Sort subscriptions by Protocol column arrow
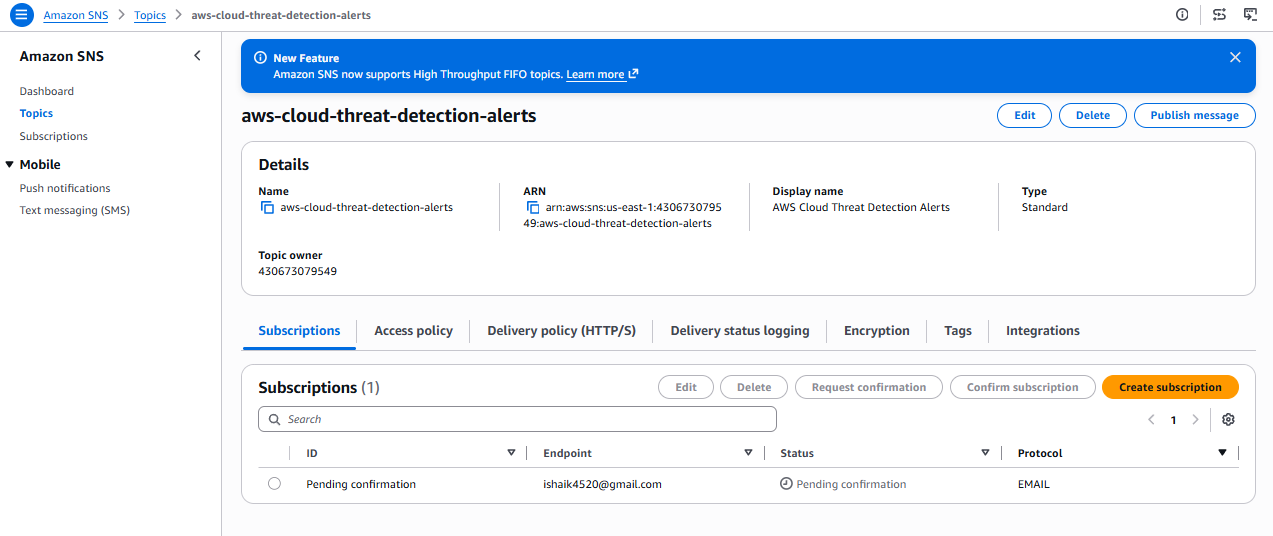The image size is (1273, 536). point(1222,453)
